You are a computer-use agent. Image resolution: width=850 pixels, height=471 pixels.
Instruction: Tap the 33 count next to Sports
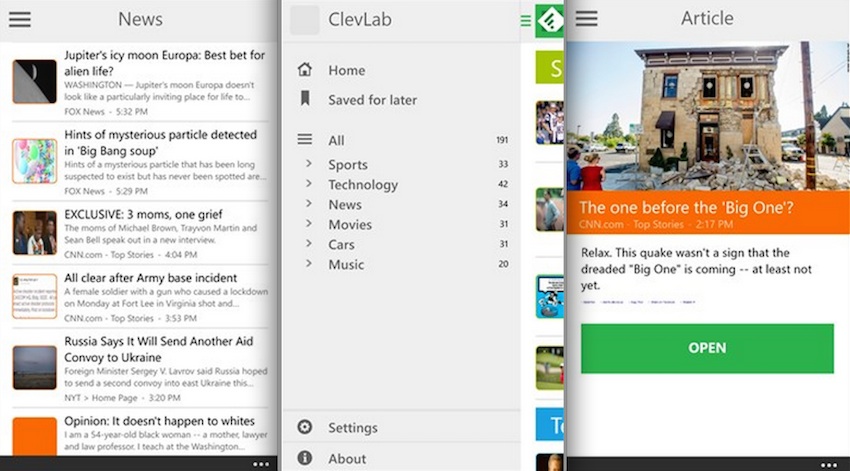click(x=503, y=164)
